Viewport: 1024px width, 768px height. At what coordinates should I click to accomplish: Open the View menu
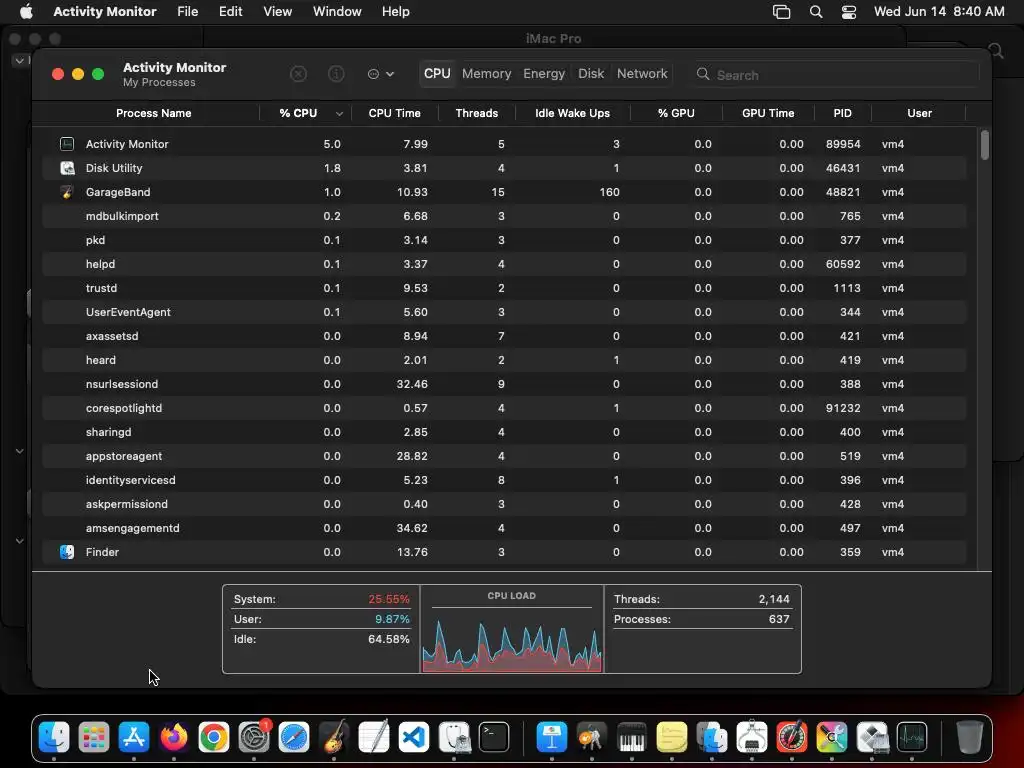point(278,12)
